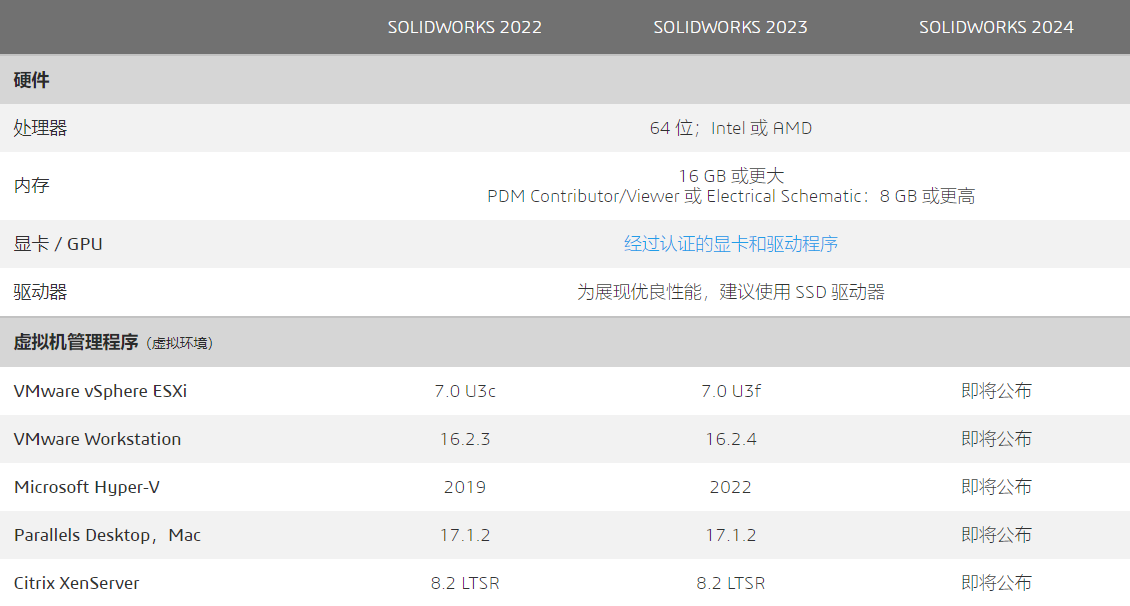Click the SSD drive recommendation text
Image resolution: width=1130 pixels, height=606 pixels.
(x=731, y=292)
